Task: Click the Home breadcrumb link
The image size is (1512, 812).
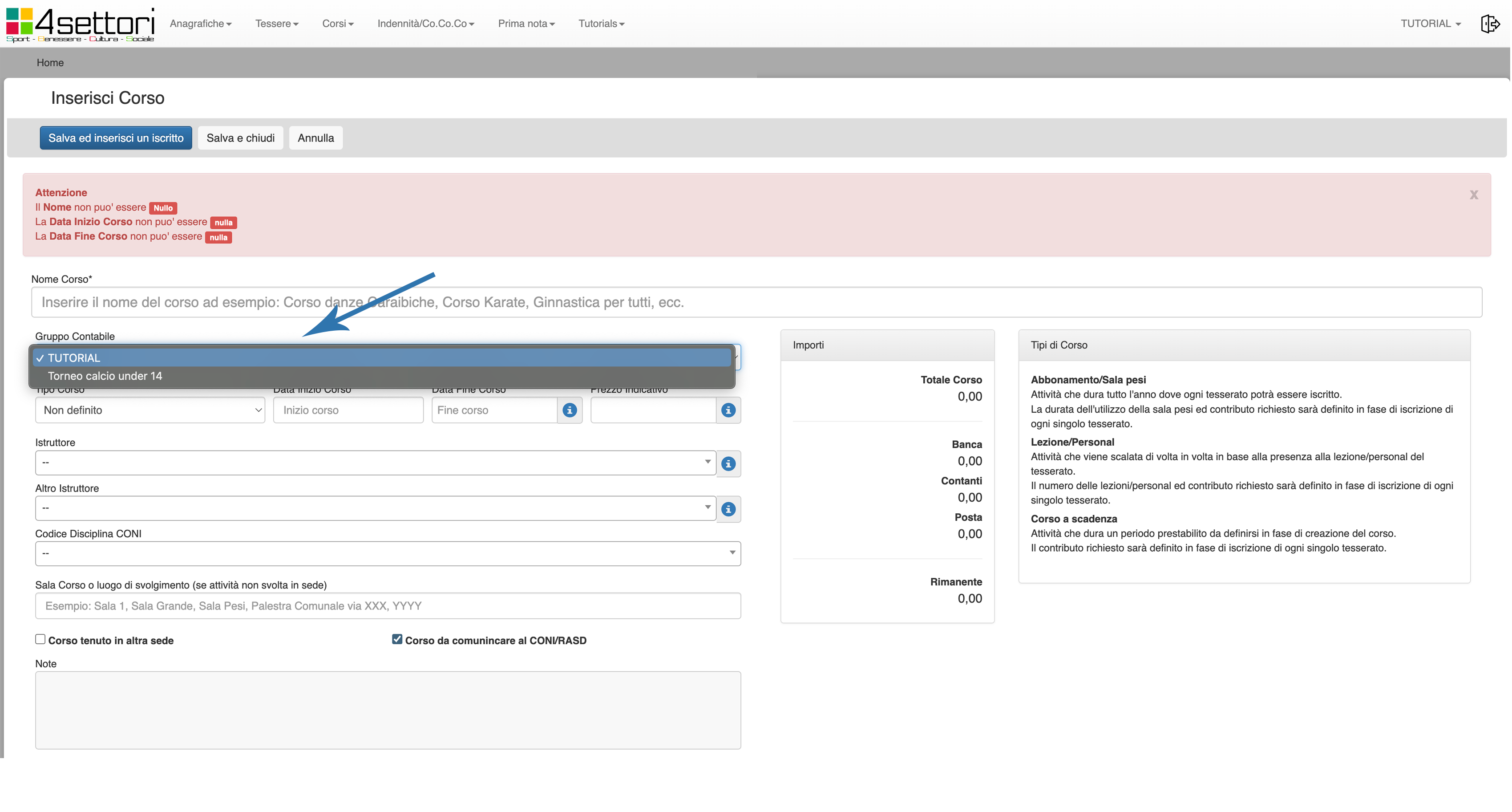Action: coord(50,63)
